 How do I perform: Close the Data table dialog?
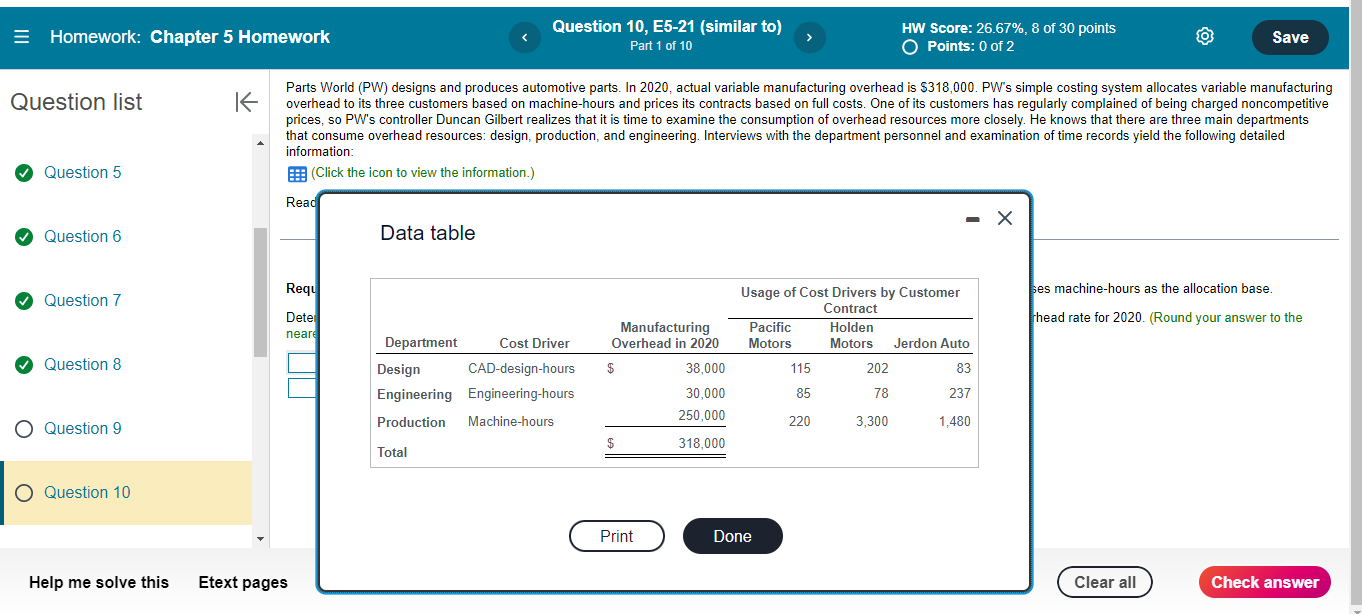point(1005,218)
